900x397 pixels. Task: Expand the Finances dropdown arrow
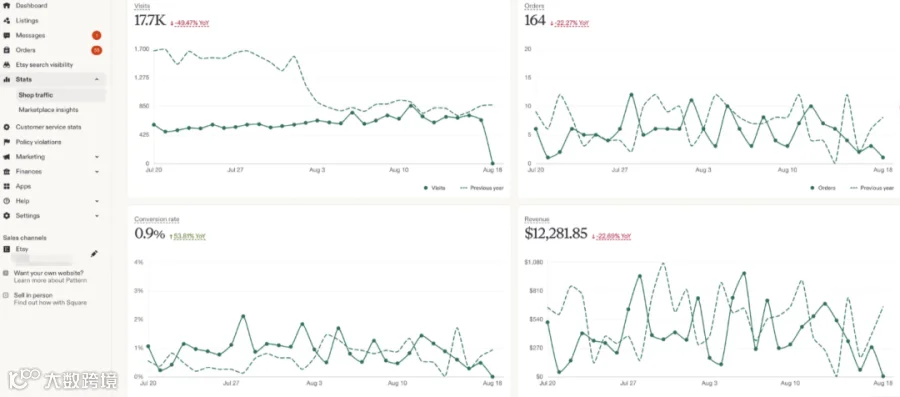[96, 172]
